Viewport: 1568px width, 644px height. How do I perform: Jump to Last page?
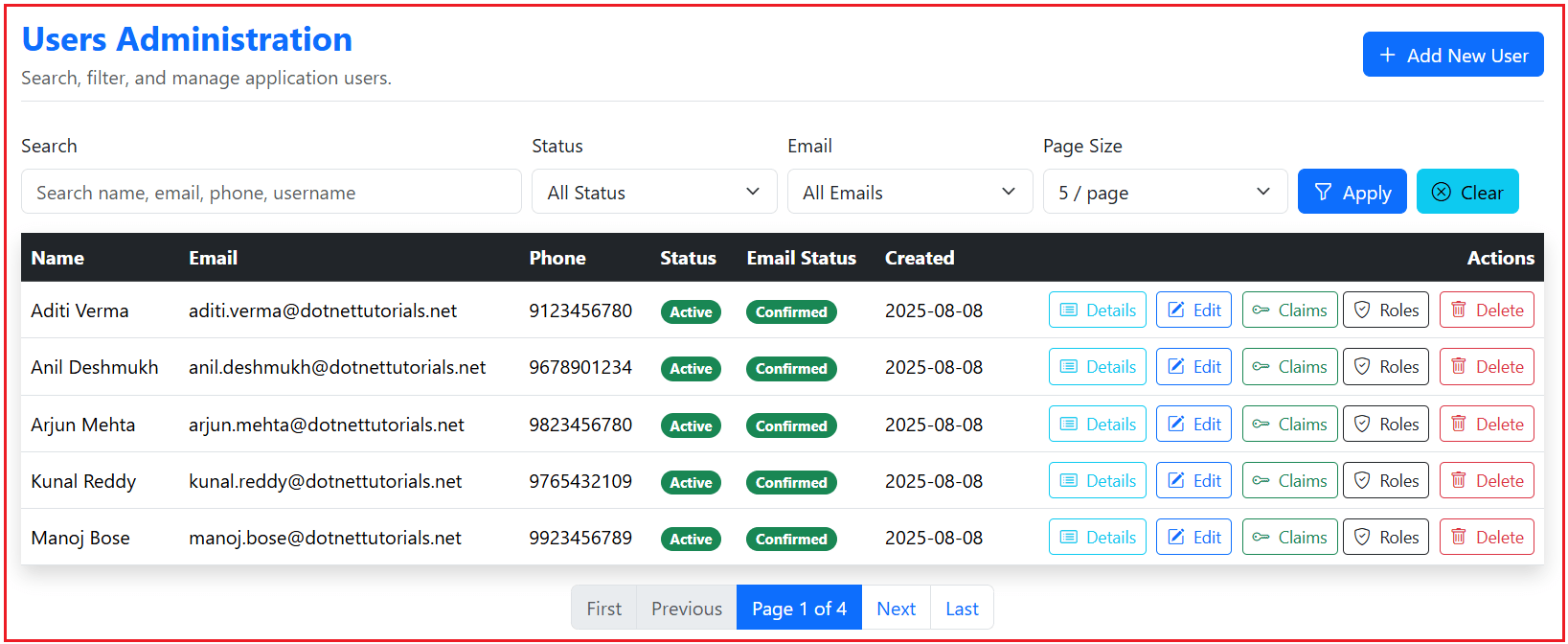pos(962,608)
